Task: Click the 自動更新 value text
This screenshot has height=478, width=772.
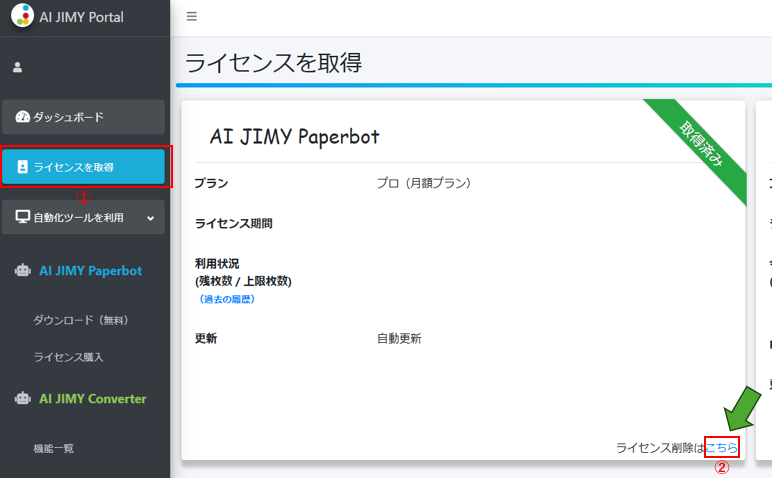Action: coord(399,339)
